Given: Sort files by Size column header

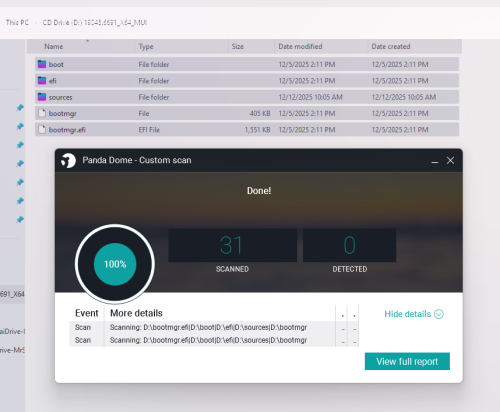Looking at the screenshot, I should point(238,47).
